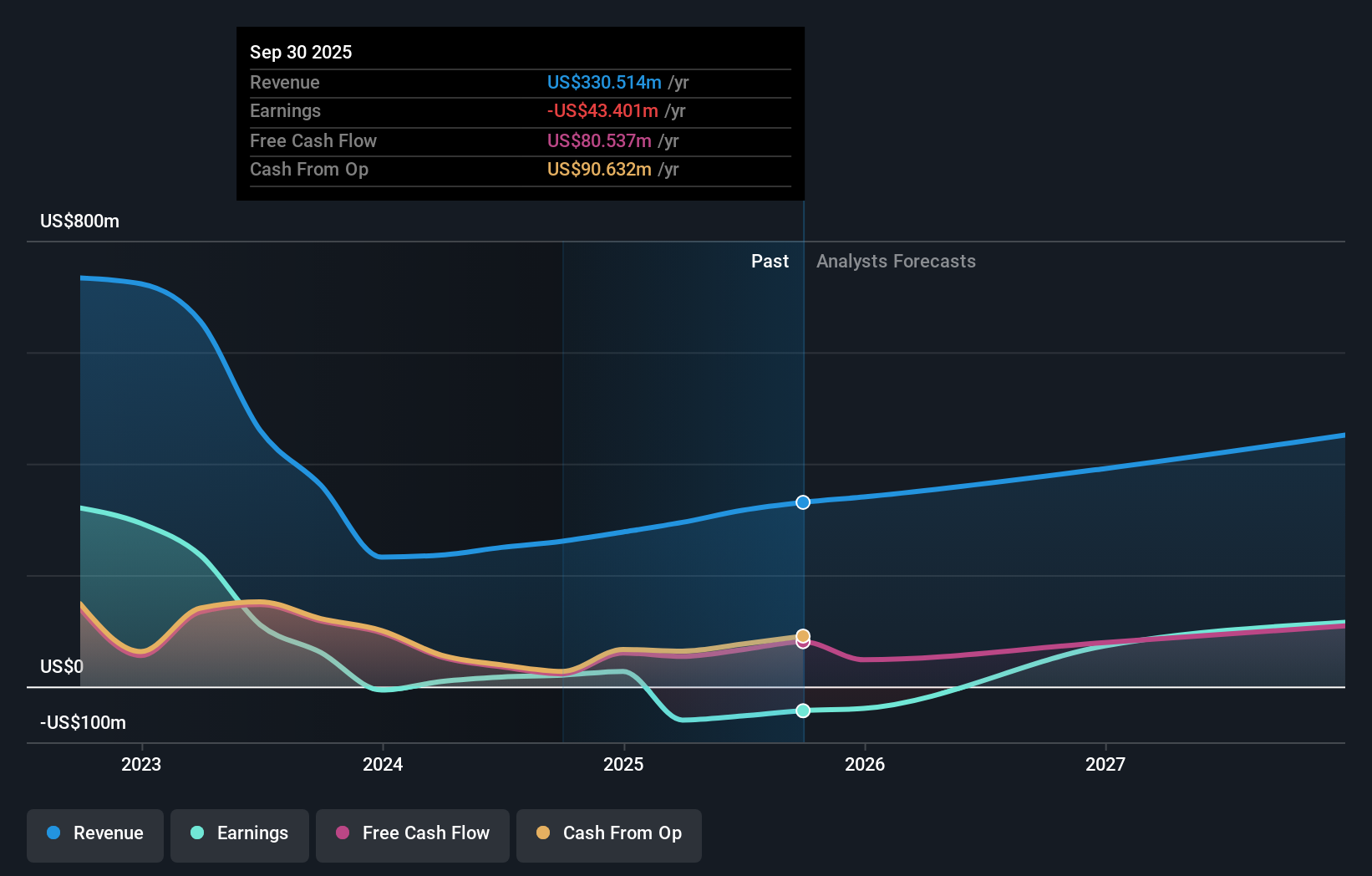
Task: Select the Cash From Op marker at the forecast divider
Action: point(802,635)
